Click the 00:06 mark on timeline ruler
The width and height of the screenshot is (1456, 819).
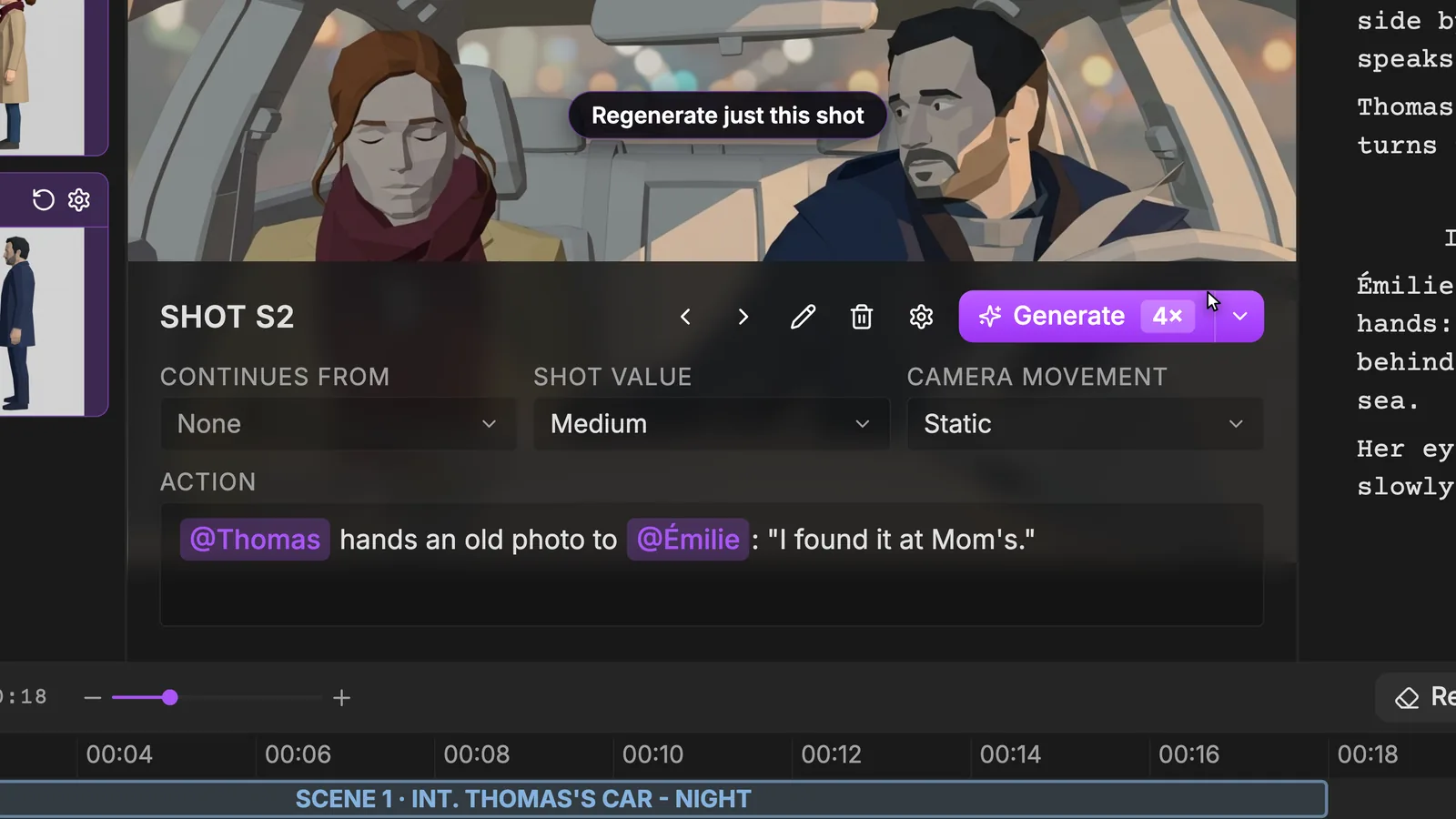(298, 754)
